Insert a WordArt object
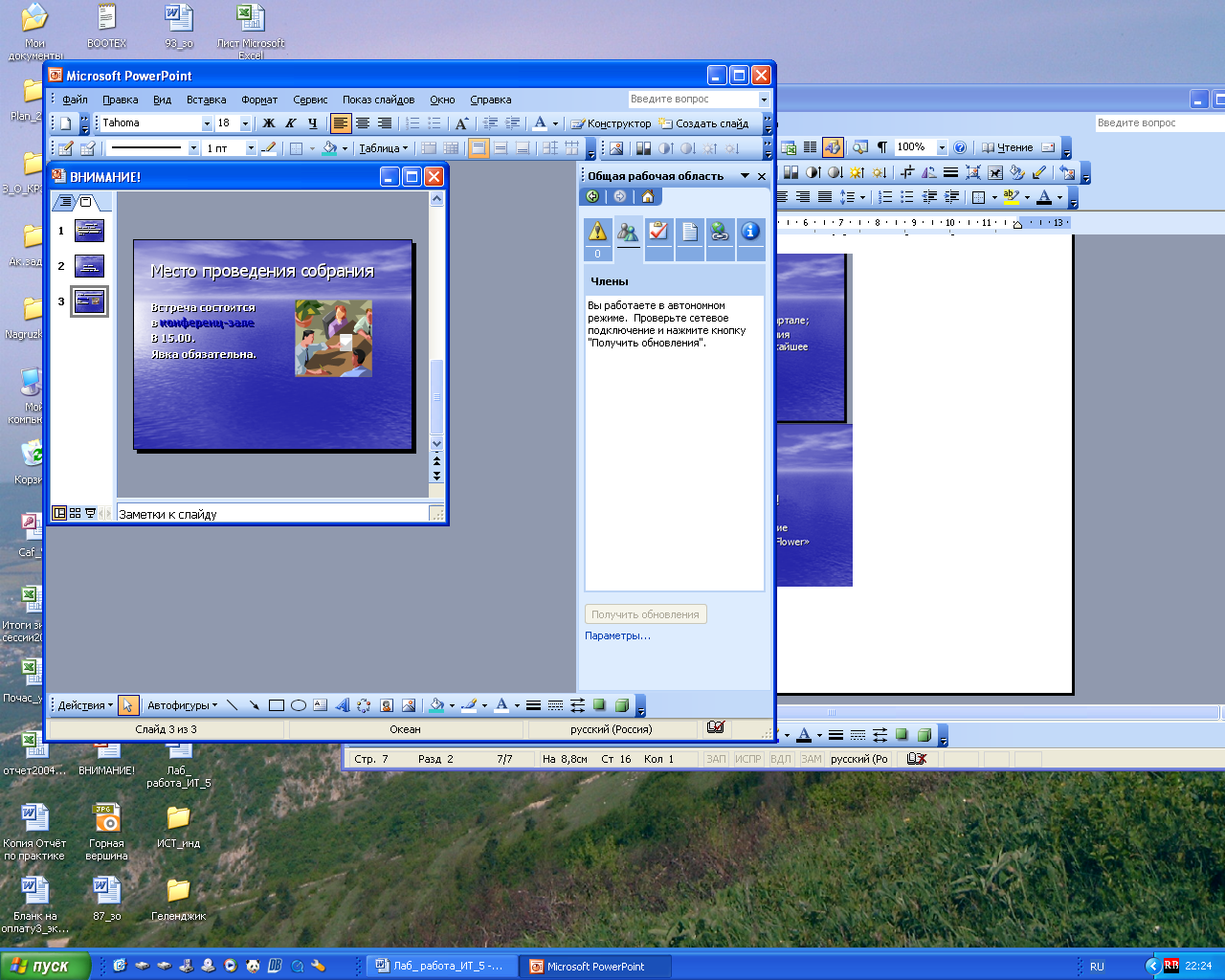 [x=343, y=705]
